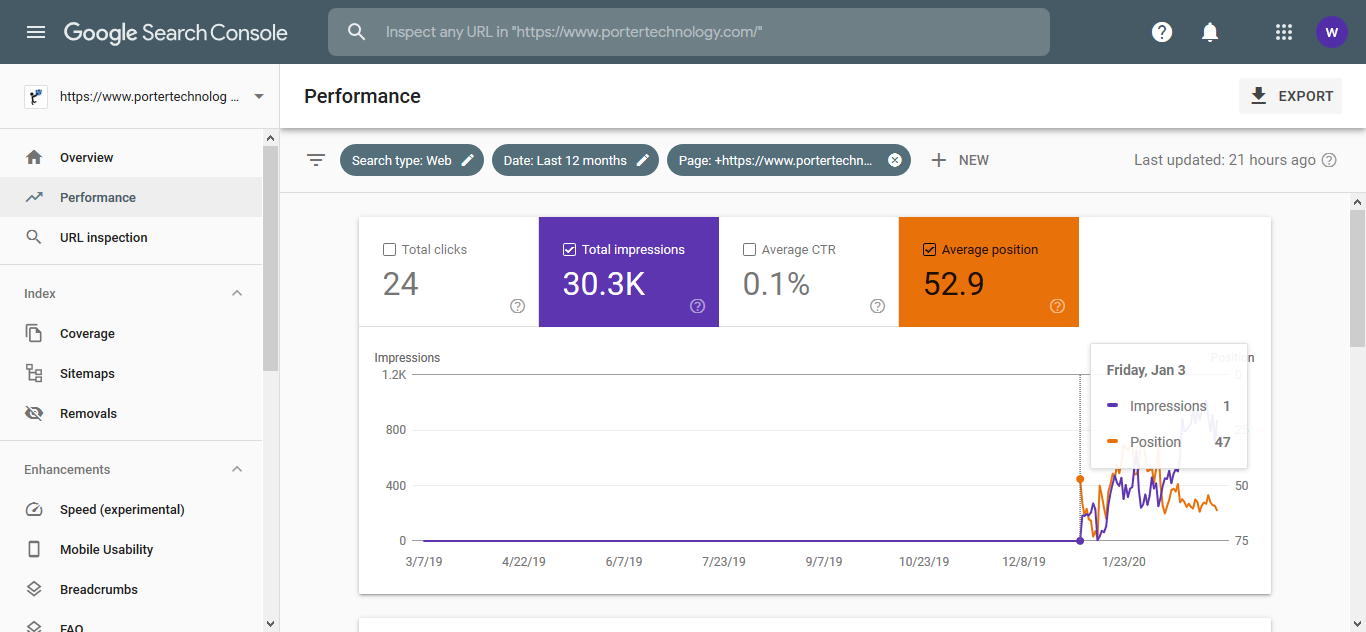Click the Average CTR metric card
Screen dimensions: 1366x632
(809, 272)
